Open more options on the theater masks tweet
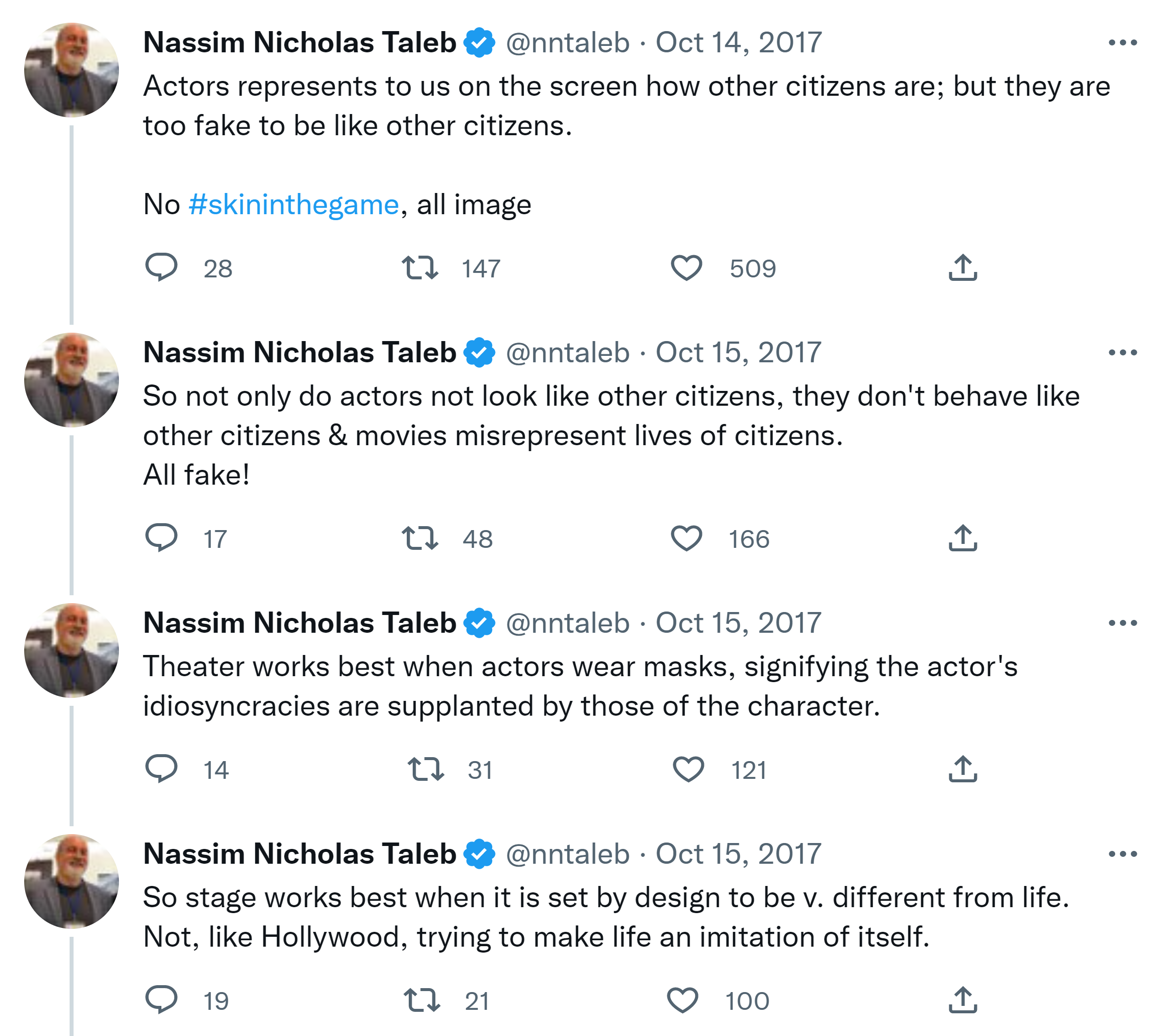This screenshot has height=1036, width=1164. [x=1123, y=623]
